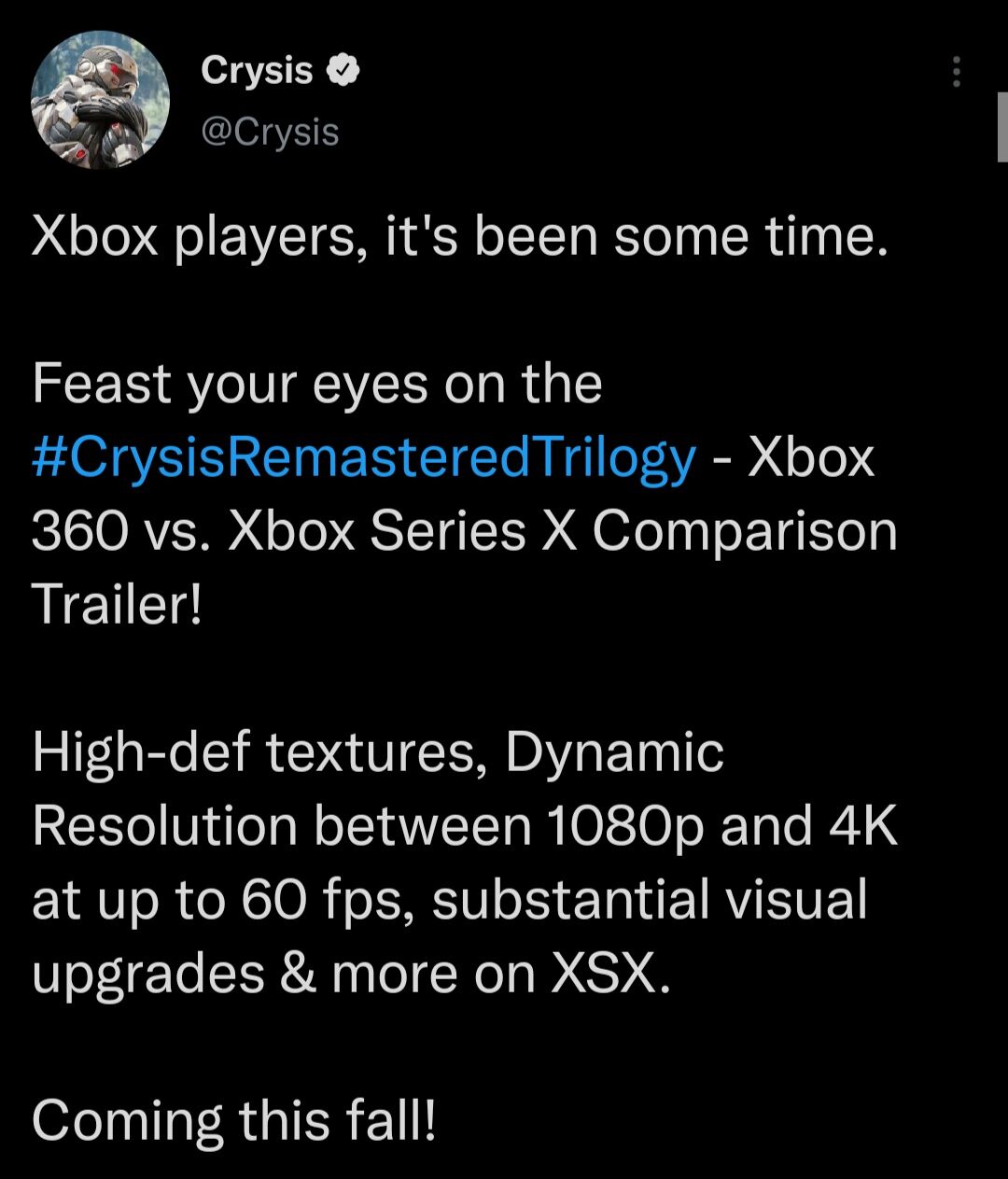Click the verified badge next to Crysis
The width and height of the screenshot is (1008, 1179).
pos(343,70)
